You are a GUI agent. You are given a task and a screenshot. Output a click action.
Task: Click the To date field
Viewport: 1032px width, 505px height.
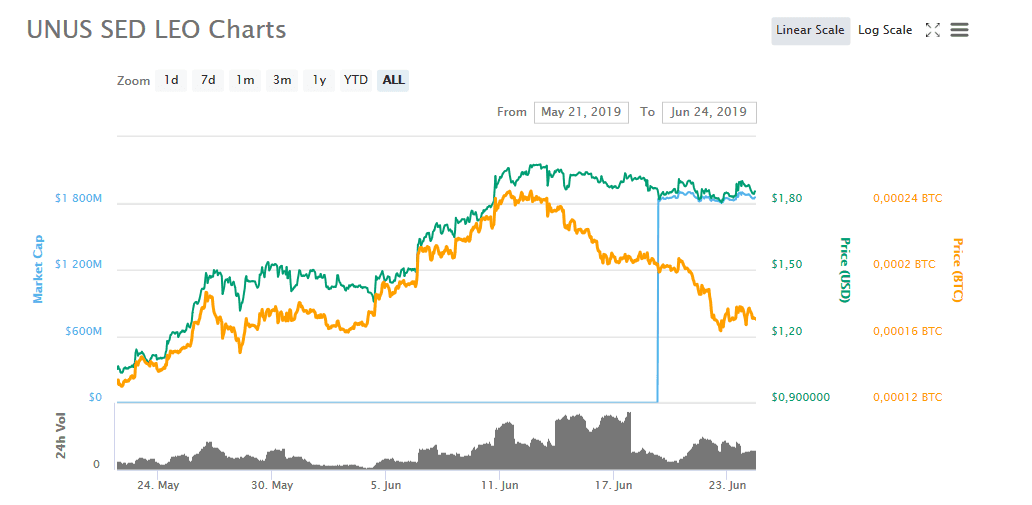[709, 112]
